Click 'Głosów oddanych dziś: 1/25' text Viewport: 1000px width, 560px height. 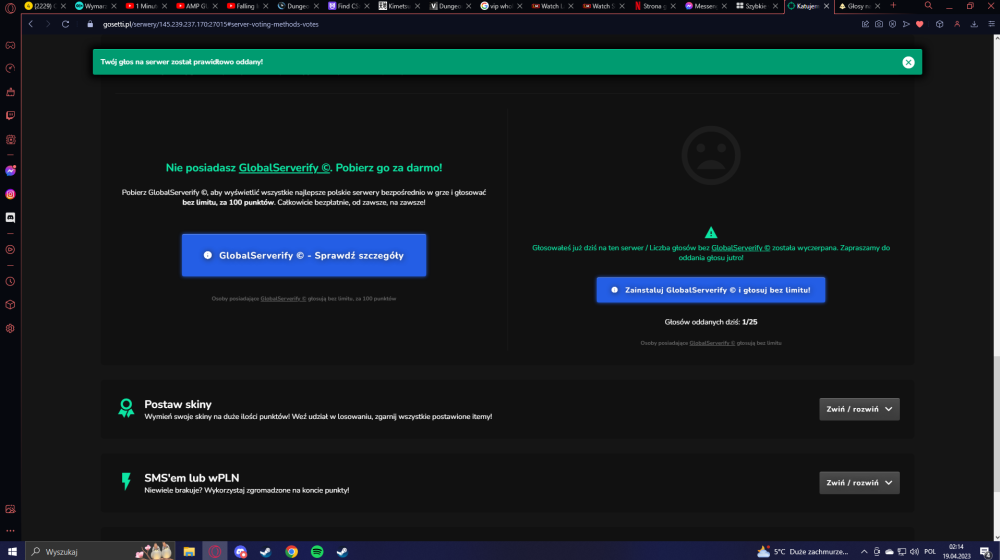click(710, 322)
